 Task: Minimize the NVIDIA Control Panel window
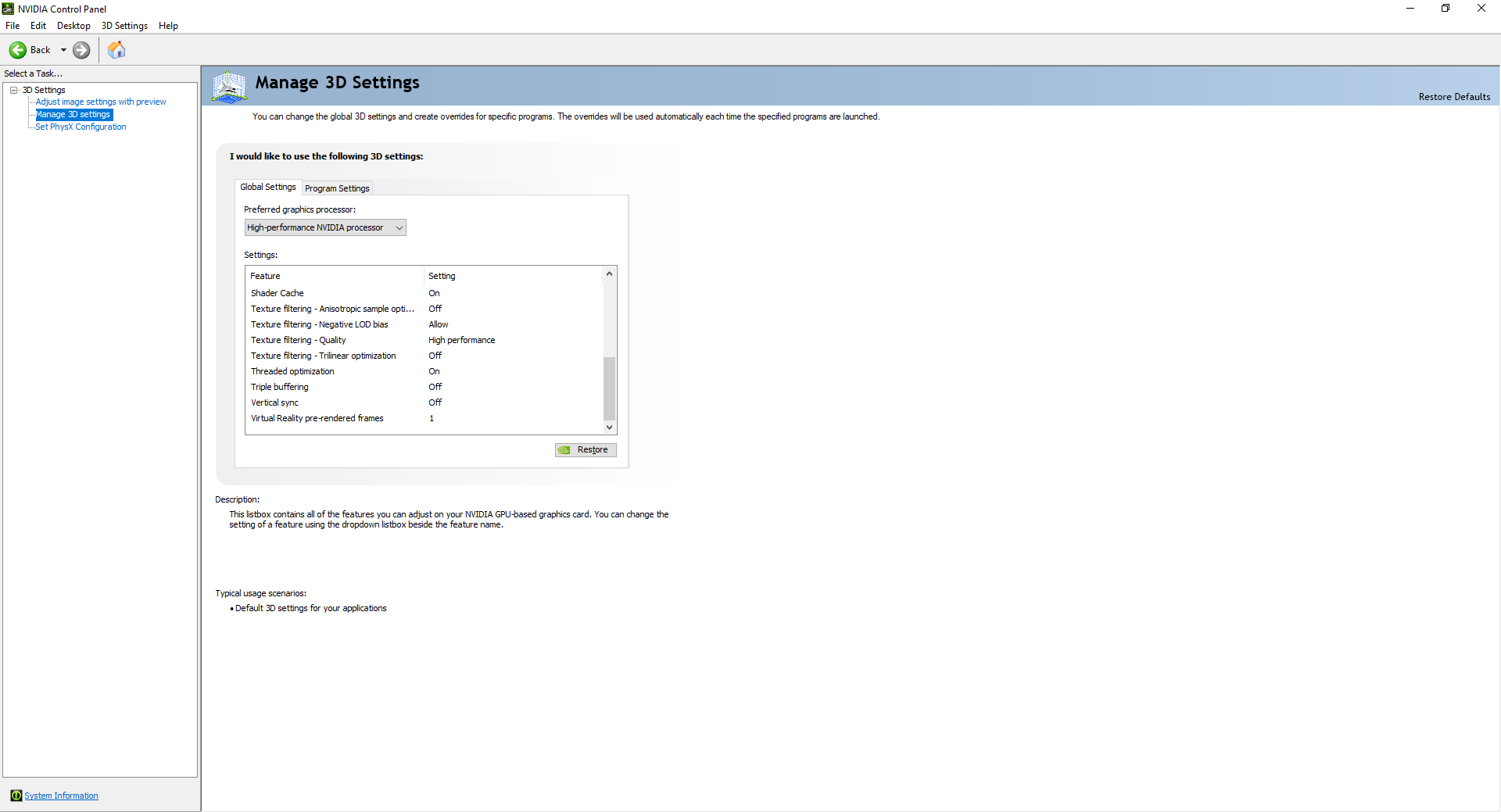1410,9
